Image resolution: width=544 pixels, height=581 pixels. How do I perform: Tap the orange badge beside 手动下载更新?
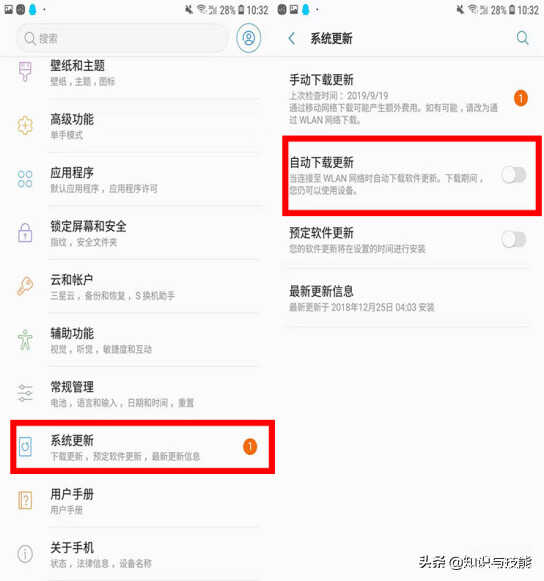521,98
